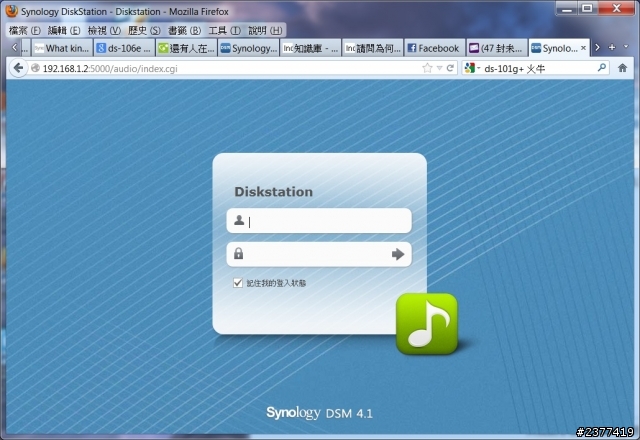Open the list all tabs dropdown
The image size is (640, 440).
pos(626,47)
